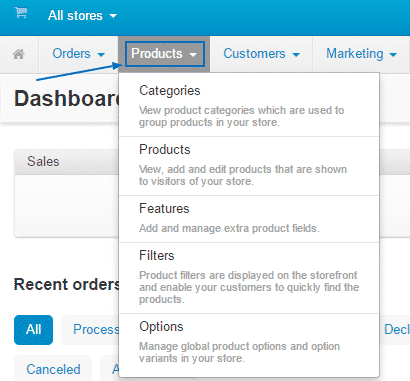Show All recent orders
The height and width of the screenshot is (381, 410).
pyautogui.click(x=33, y=330)
